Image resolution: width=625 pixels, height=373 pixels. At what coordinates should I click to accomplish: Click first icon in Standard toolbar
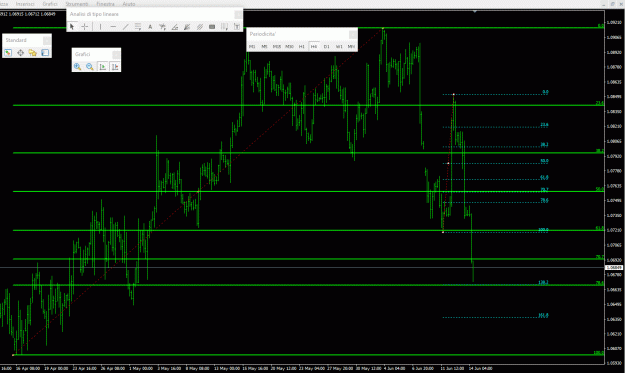pos(8,53)
